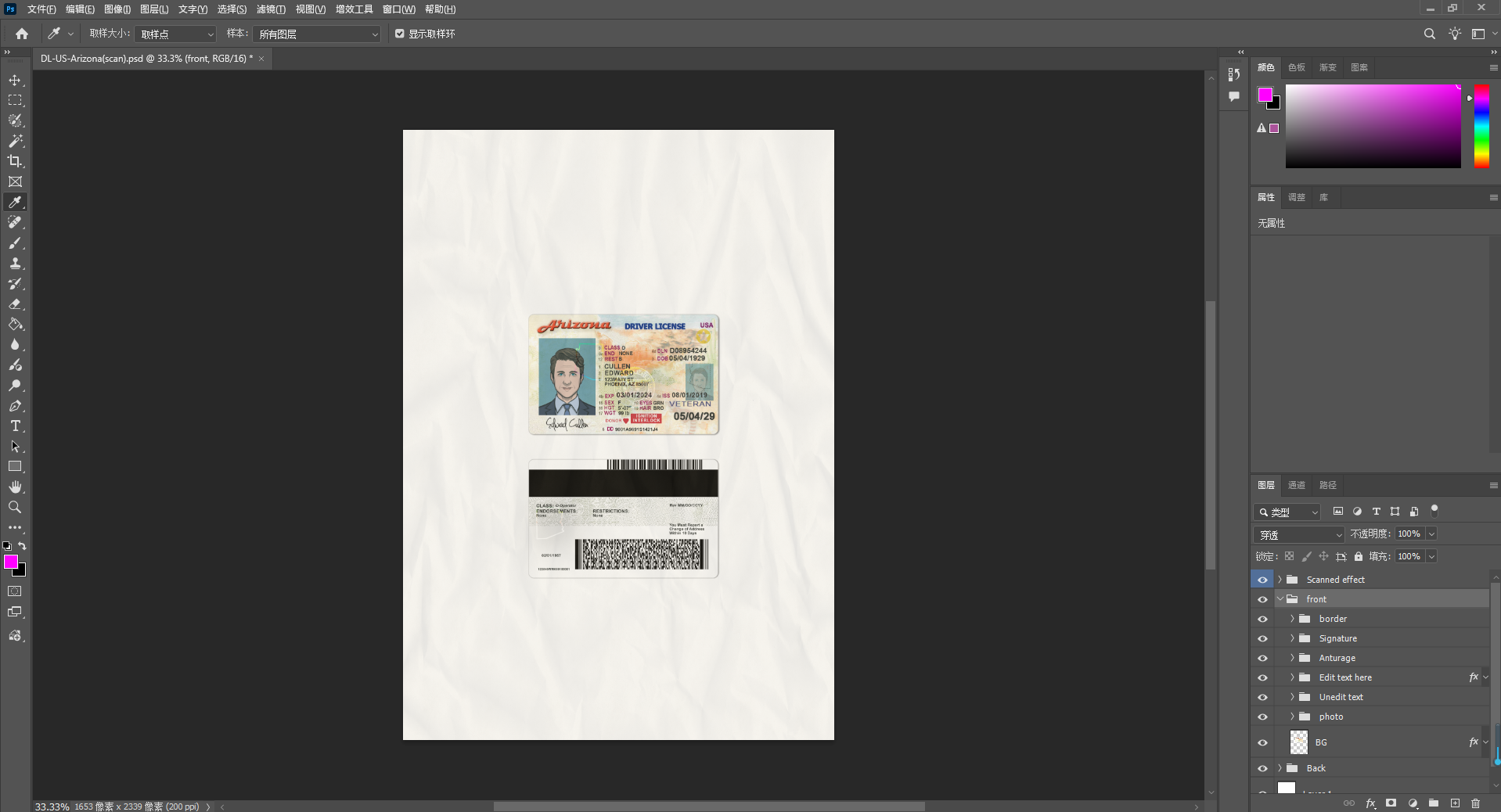Select the Hand tool
This screenshot has height=812, width=1501.
click(x=15, y=487)
